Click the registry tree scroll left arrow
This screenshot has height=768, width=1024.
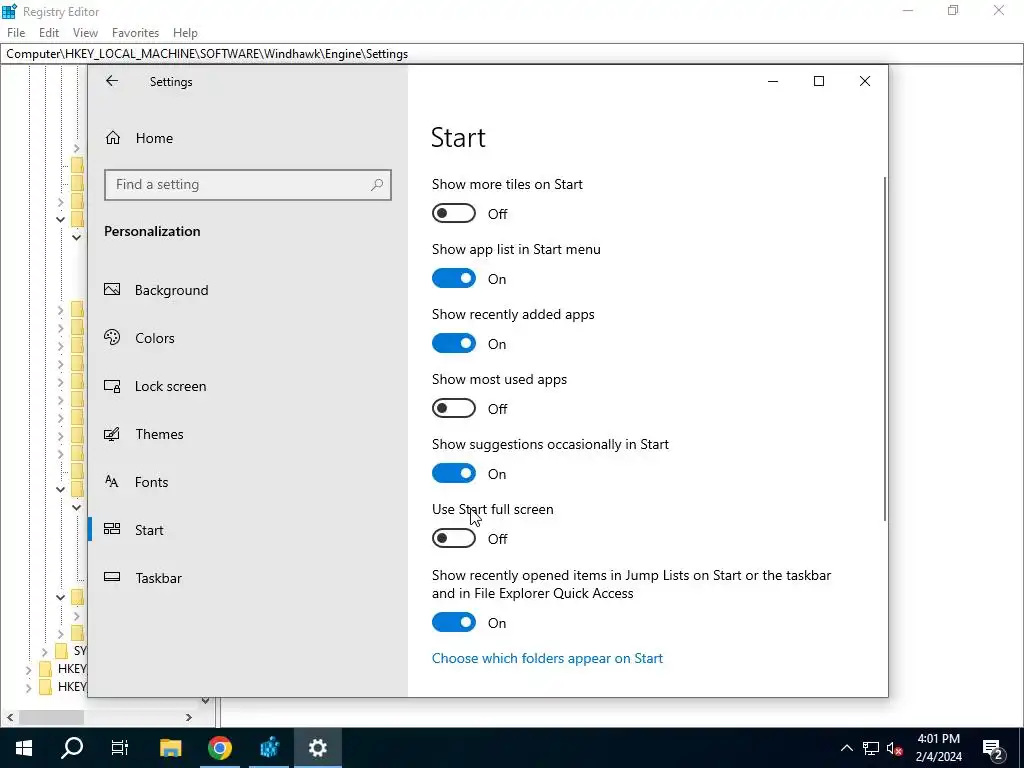click(x=10, y=717)
